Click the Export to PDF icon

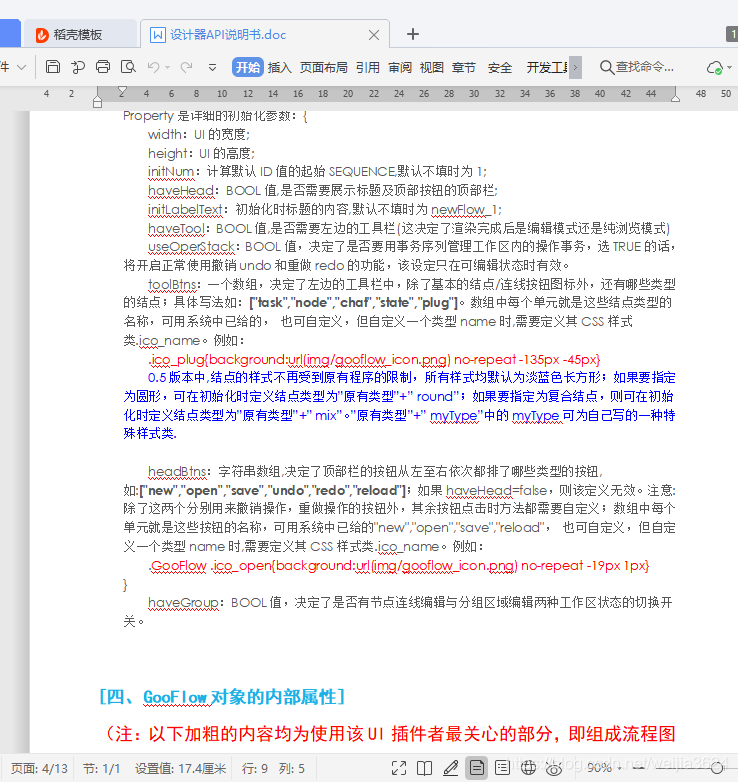point(78,67)
